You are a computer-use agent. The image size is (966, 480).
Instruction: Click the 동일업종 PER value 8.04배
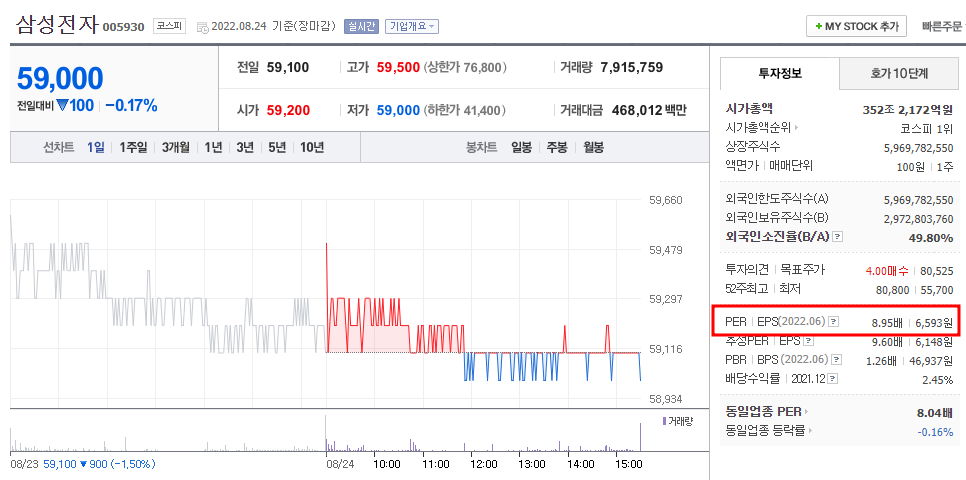(935, 413)
